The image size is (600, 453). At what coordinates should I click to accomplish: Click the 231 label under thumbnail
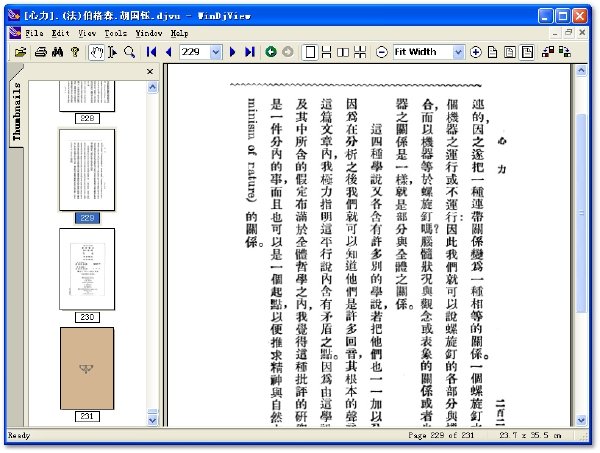tap(87, 416)
